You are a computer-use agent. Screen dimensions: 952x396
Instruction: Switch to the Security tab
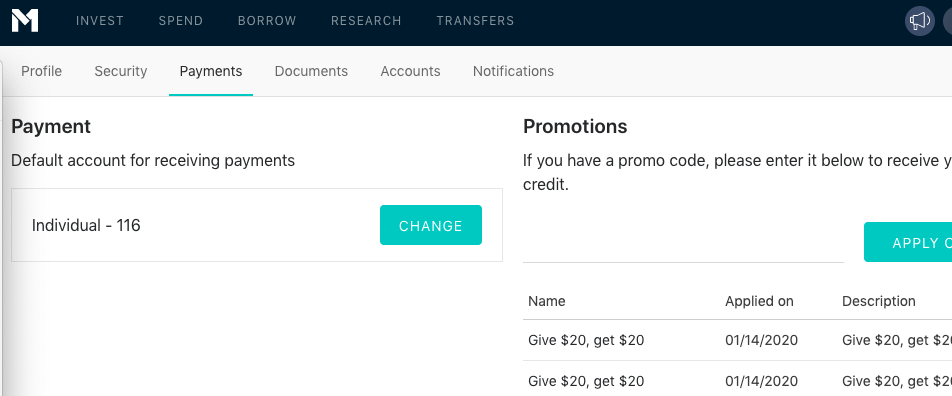(121, 71)
